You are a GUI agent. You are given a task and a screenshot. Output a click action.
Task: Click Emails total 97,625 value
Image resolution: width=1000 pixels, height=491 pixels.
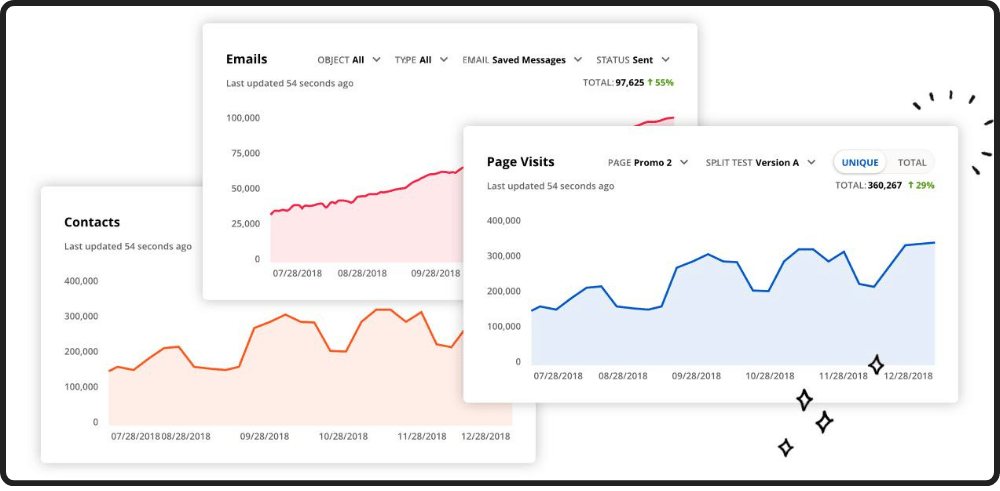(x=629, y=83)
